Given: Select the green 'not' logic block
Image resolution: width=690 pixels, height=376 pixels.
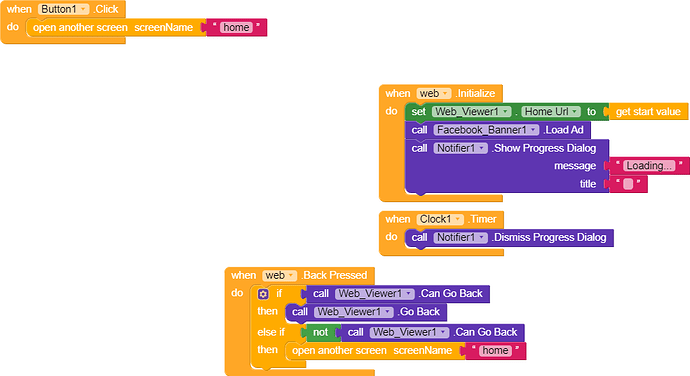Looking at the screenshot, I should [320, 332].
